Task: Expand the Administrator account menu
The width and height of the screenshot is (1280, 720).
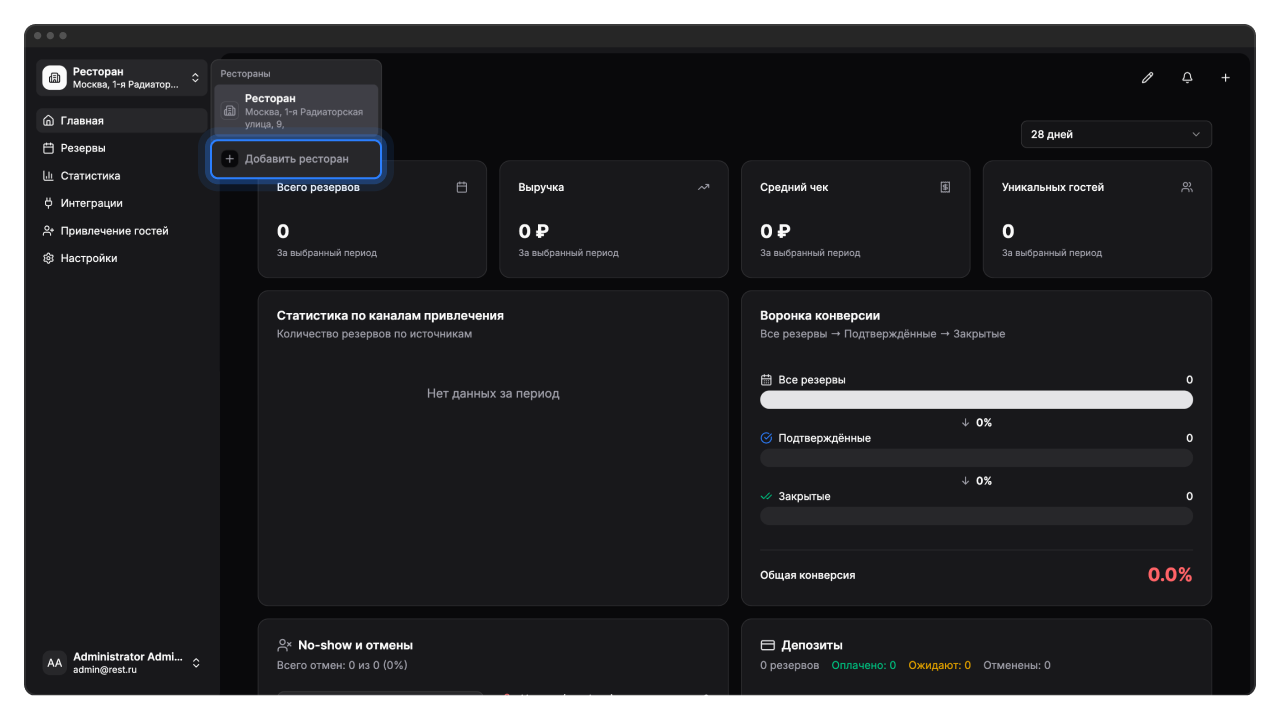Action: (196, 663)
